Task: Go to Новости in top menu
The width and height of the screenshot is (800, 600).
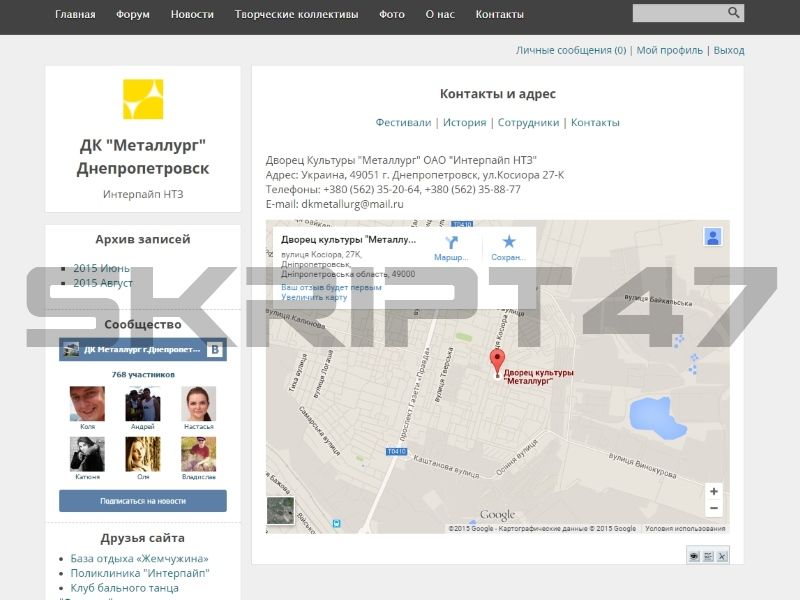Action: point(192,14)
